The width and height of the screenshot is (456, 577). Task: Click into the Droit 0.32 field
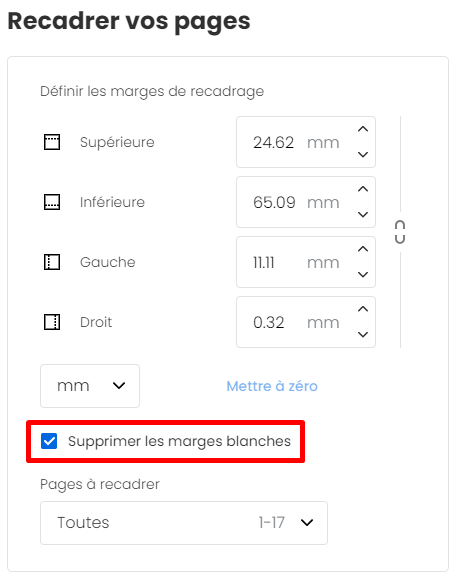296,322
